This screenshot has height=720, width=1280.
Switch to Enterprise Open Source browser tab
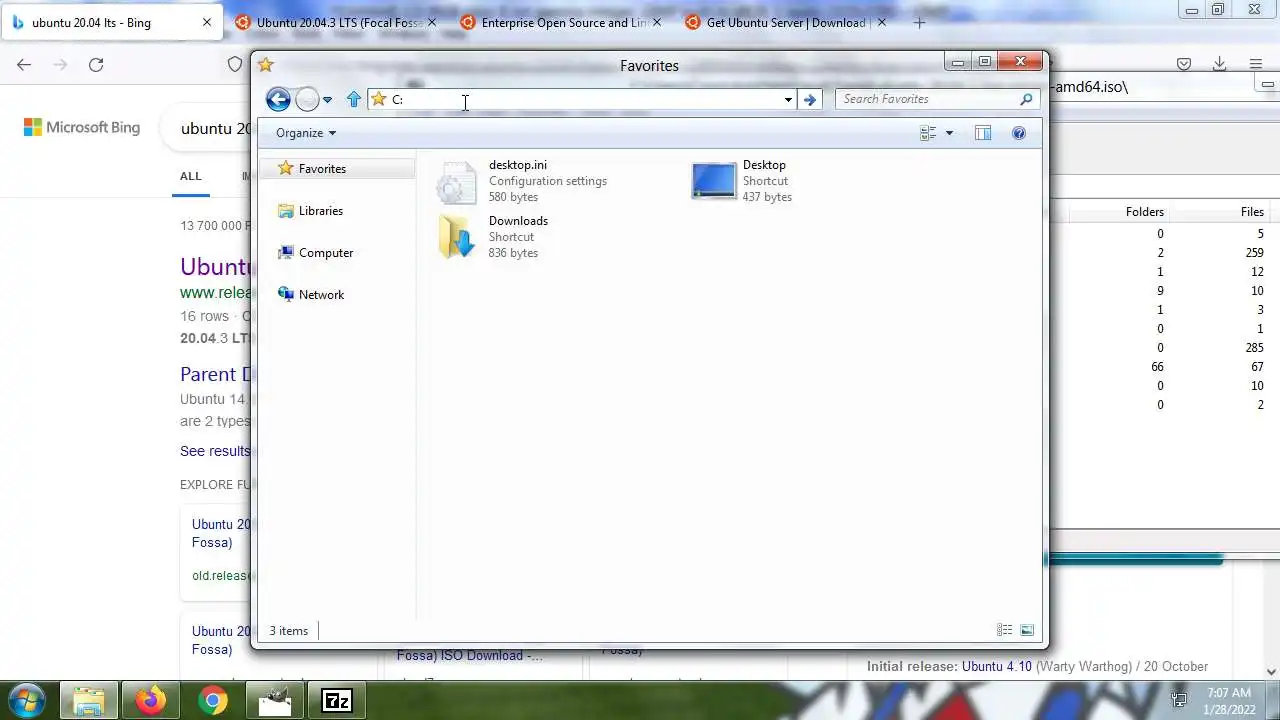point(562,22)
